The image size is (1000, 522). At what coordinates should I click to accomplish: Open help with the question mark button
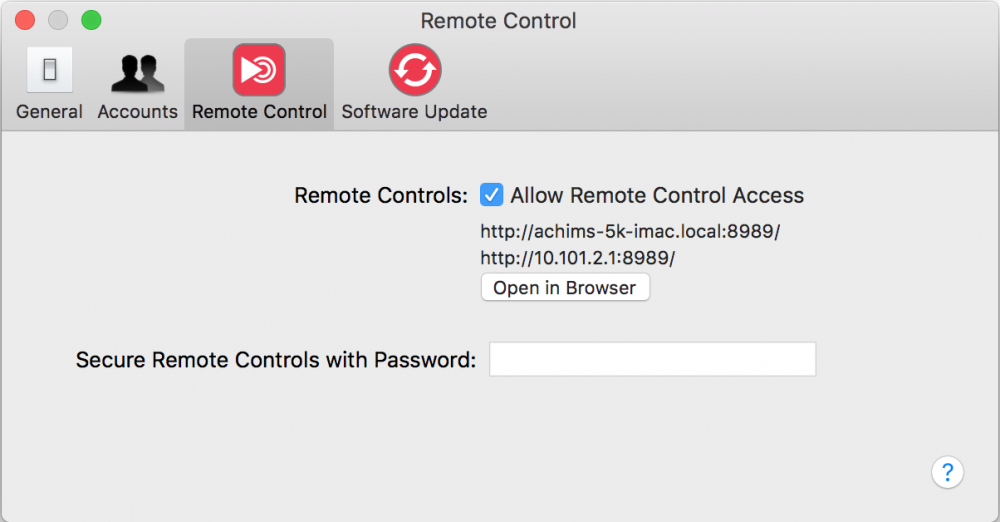tap(947, 472)
